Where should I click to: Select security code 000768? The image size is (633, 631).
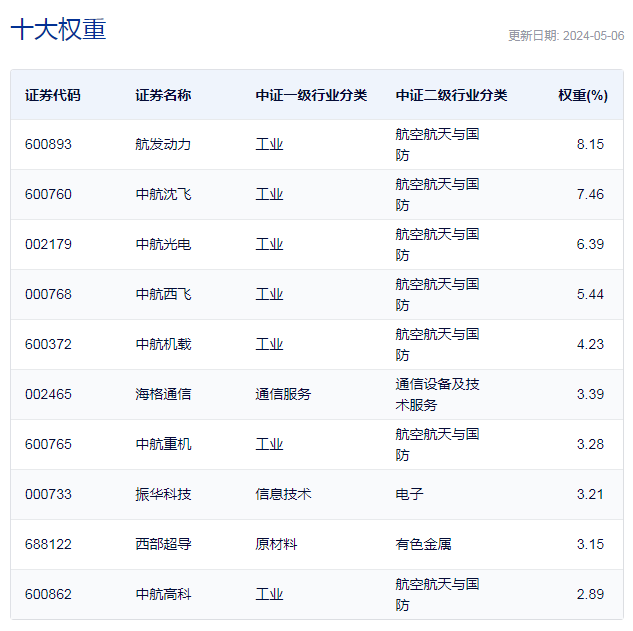pyautogui.click(x=48, y=294)
